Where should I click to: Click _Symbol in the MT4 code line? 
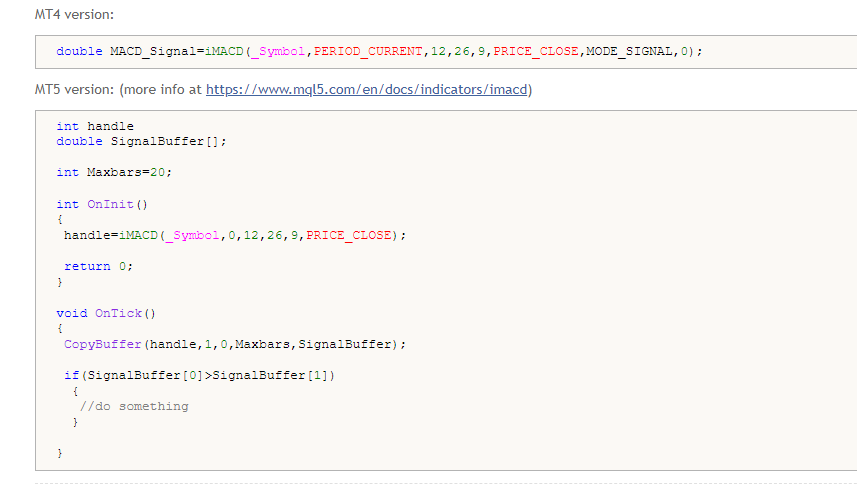click(x=278, y=51)
